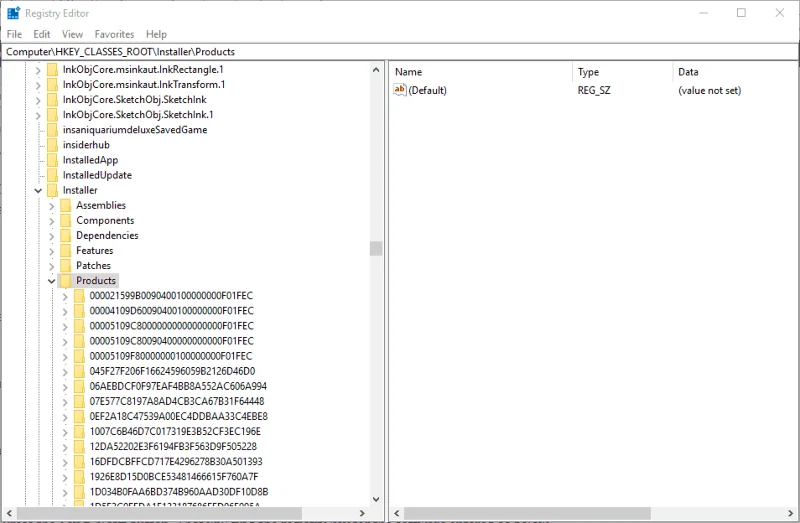Click the values pane scroll right arrow
The height and width of the screenshot is (523, 800).
791,513
